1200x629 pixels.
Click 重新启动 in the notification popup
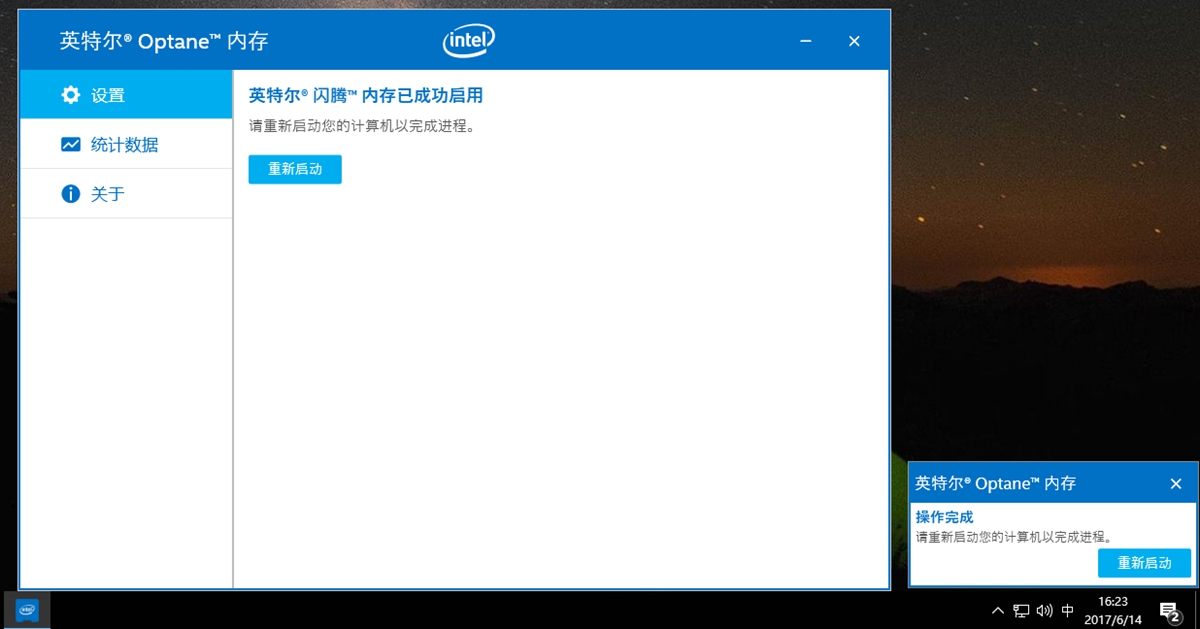click(1144, 563)
